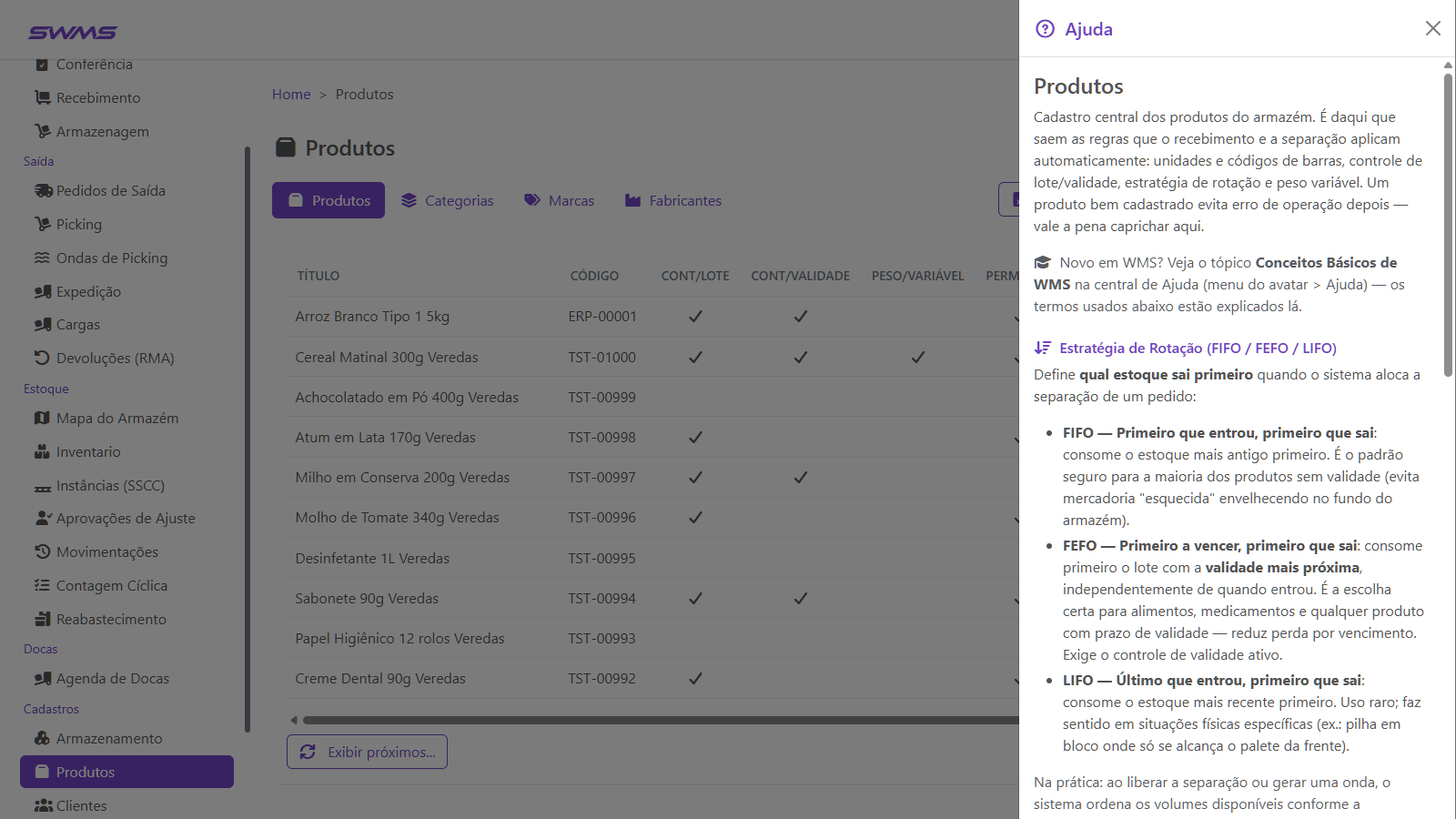Click the Cargas sidebar icon
This screenshot has height=819, width=1456.
43,324
